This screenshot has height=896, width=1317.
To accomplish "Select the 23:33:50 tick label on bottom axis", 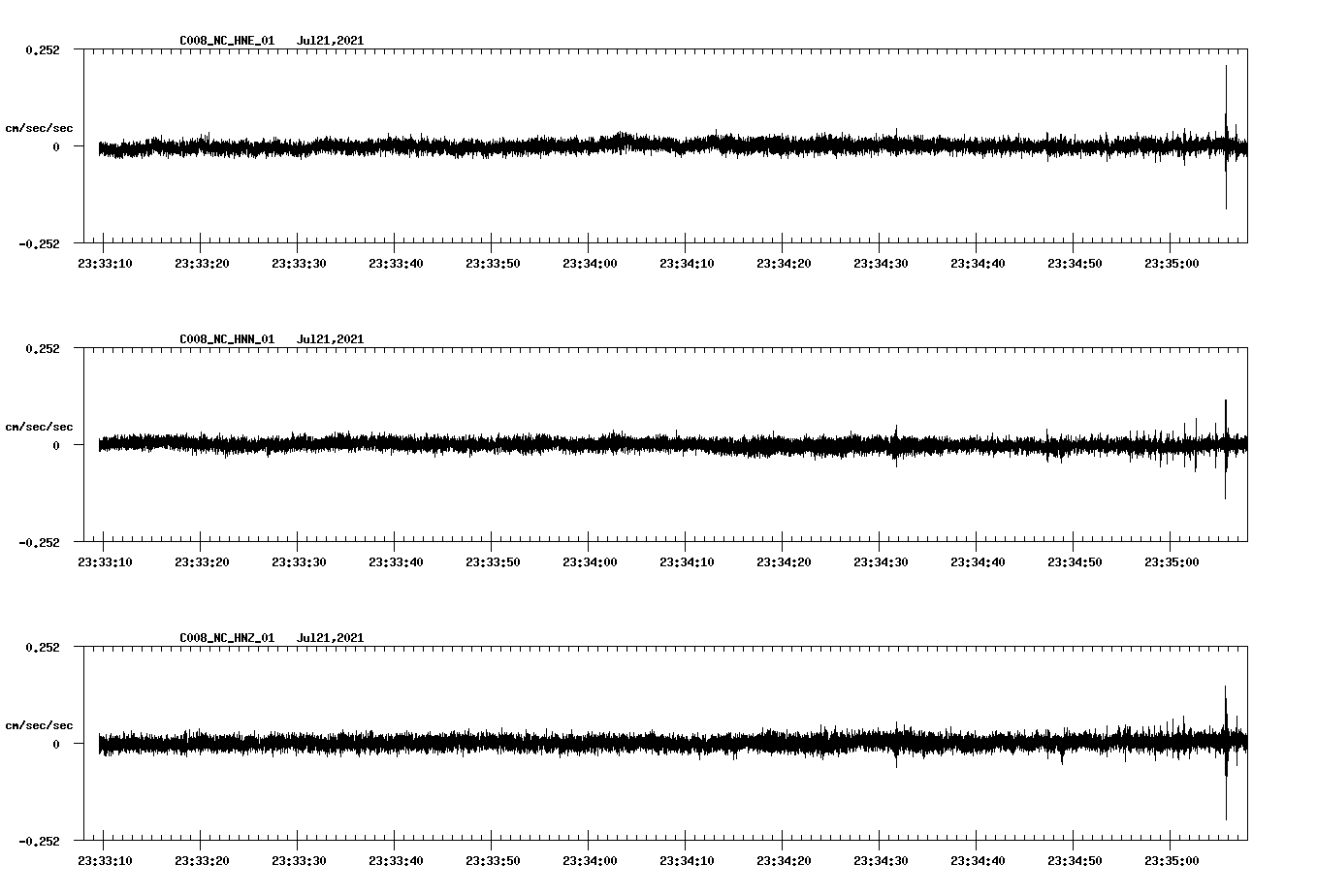I will (493, 859).
